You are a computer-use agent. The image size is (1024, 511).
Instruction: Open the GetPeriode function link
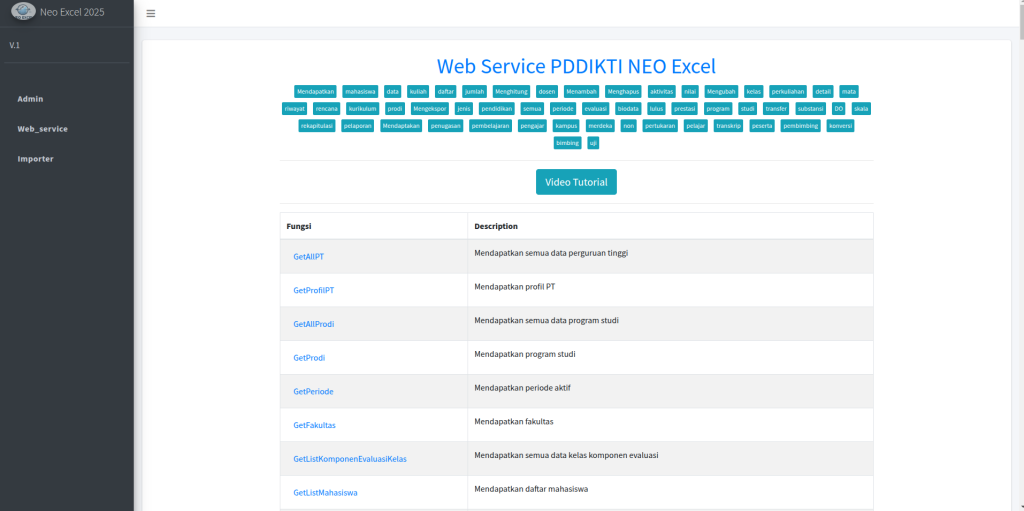coord(313,391)
